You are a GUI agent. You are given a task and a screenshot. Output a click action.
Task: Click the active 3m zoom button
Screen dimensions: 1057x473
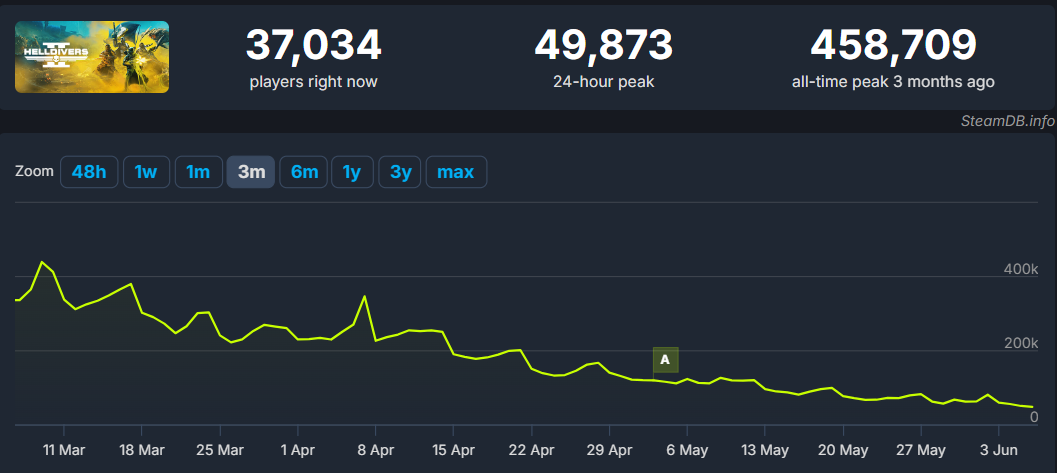(251, 172)
